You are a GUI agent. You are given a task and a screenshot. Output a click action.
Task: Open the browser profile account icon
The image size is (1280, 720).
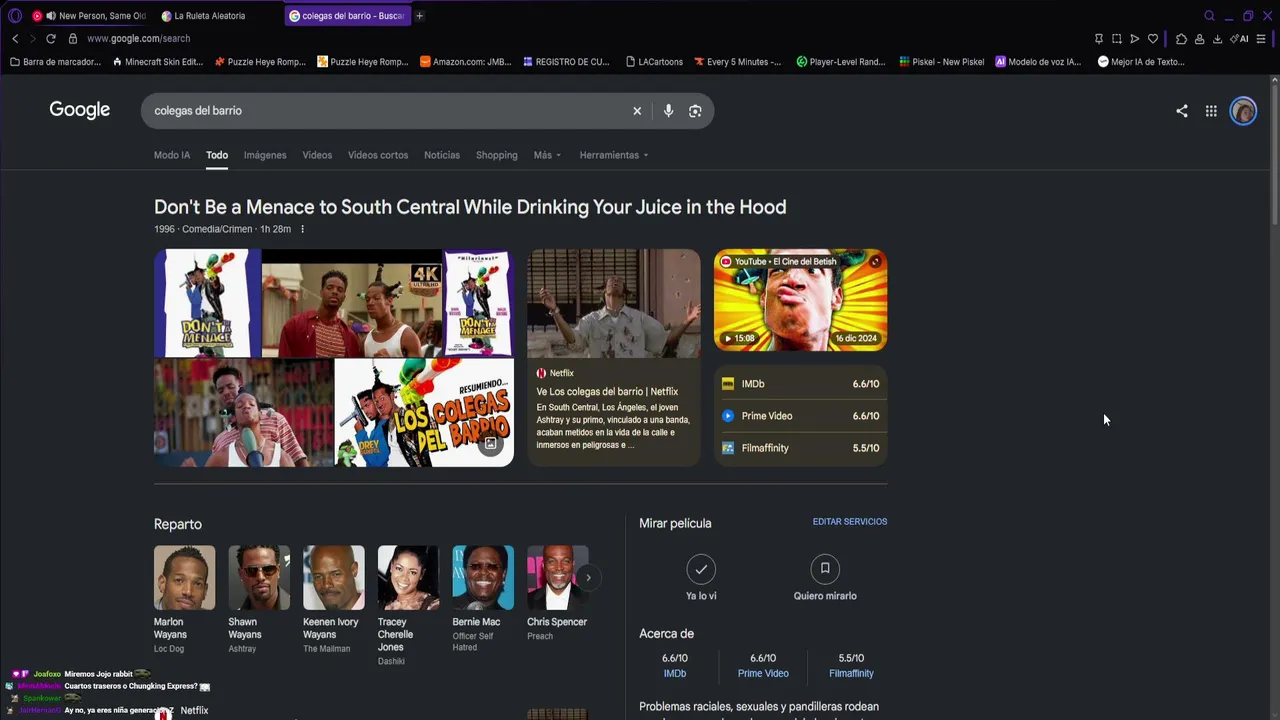[1199, 39]
